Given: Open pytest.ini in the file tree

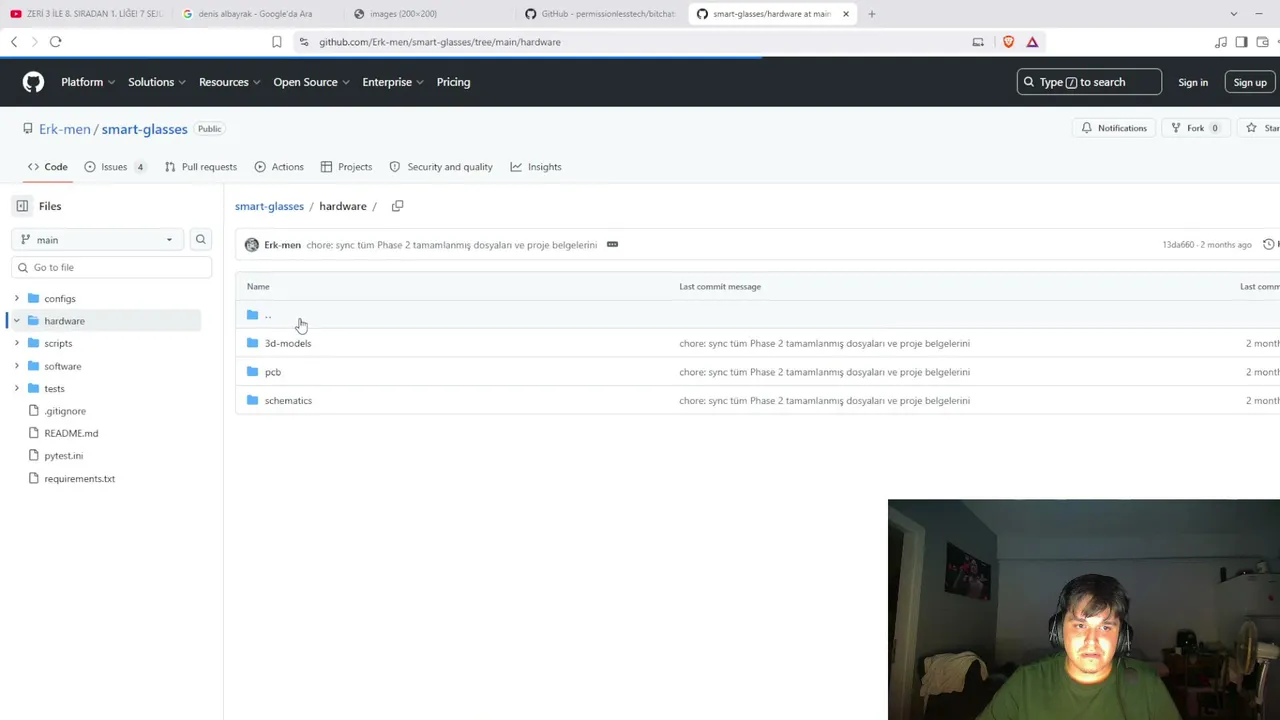Looking at the screenshot, I should pyautogui.click(x=63, y=456).
